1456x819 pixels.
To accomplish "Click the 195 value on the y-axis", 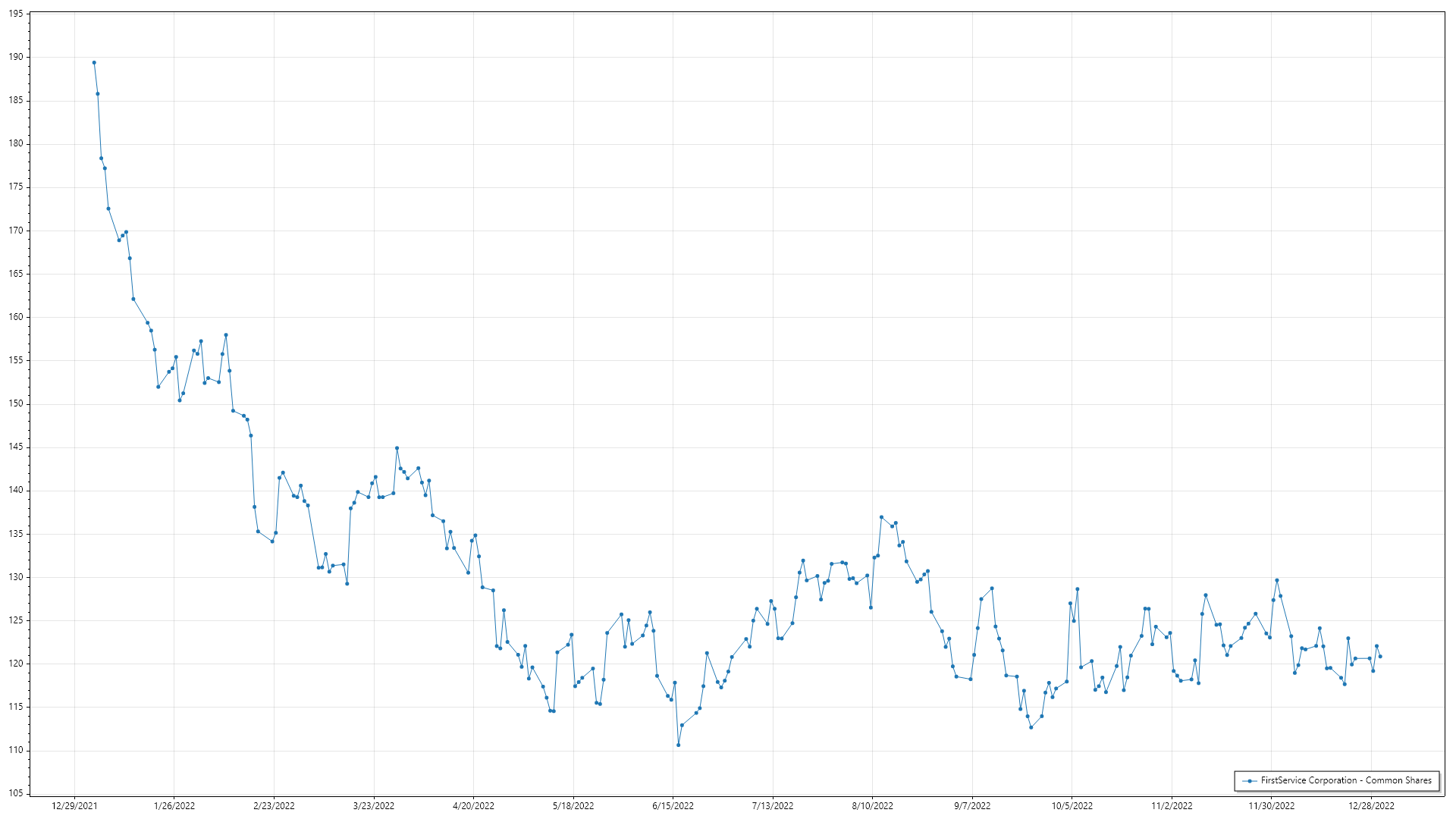I will point(16,14).
